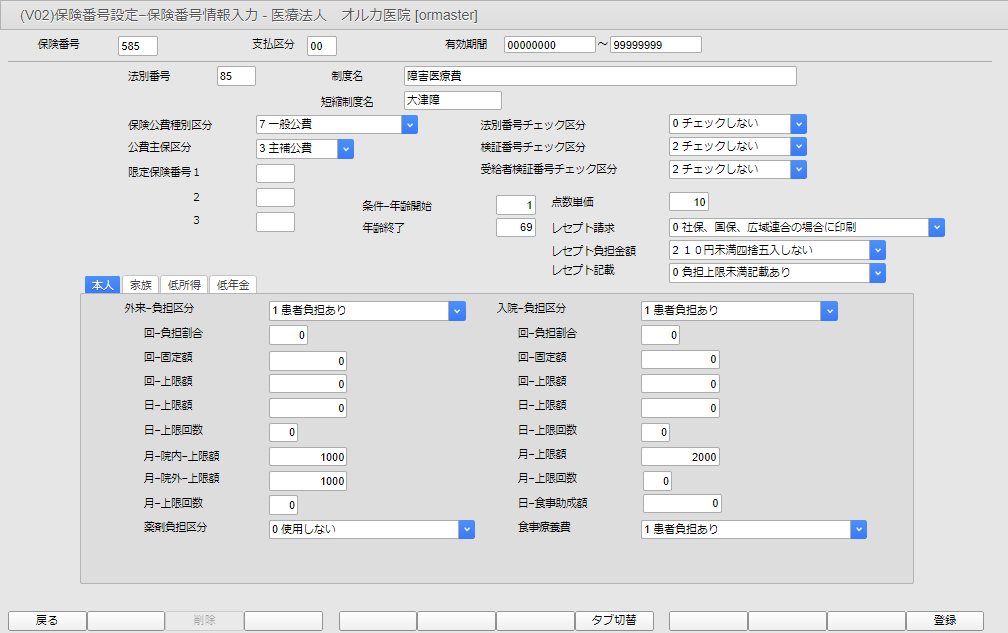Expand the レセプト請求 dropdown

click(x=936, y=227)
